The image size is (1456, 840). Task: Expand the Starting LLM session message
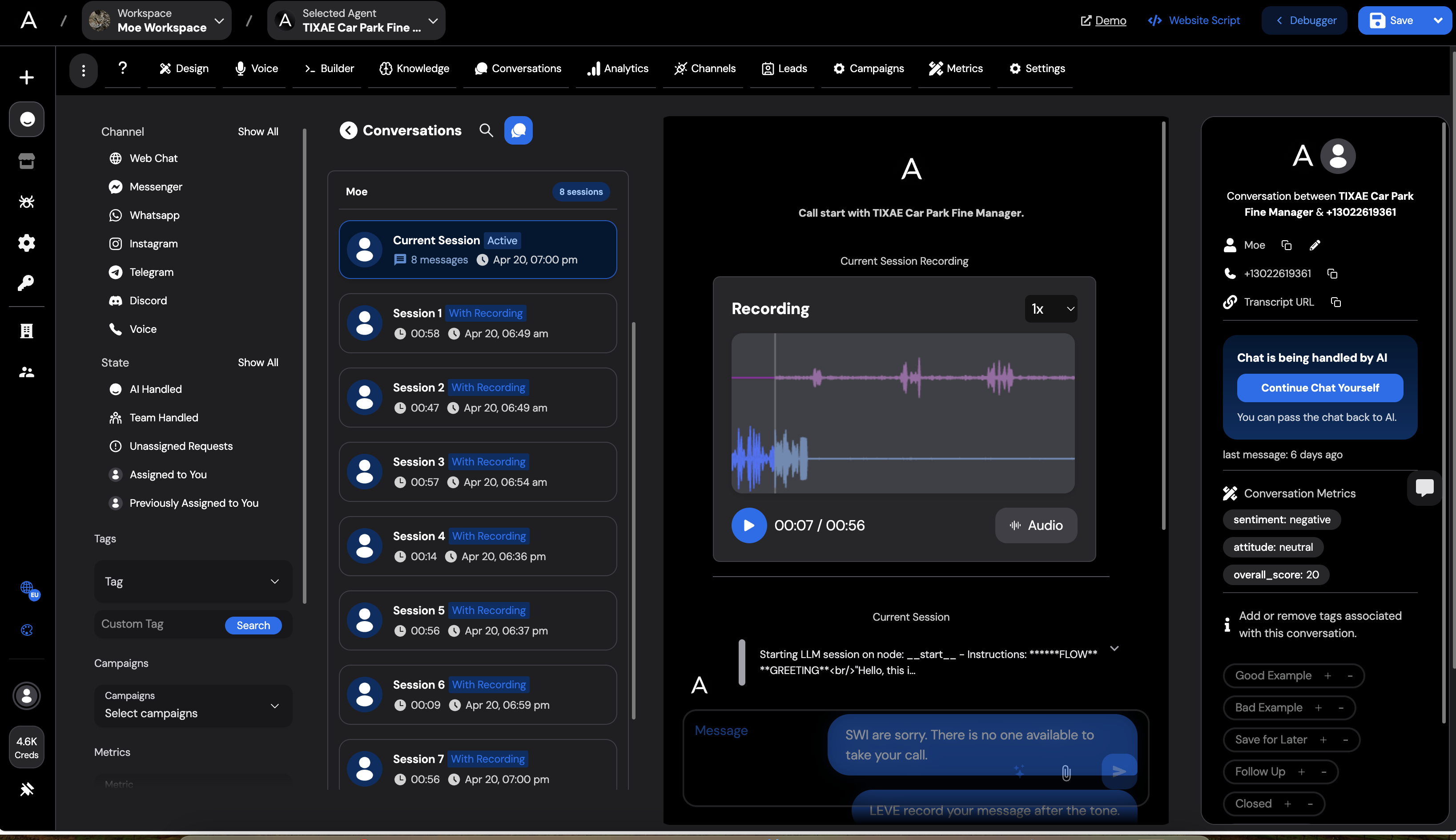(x=1114, y=648)
